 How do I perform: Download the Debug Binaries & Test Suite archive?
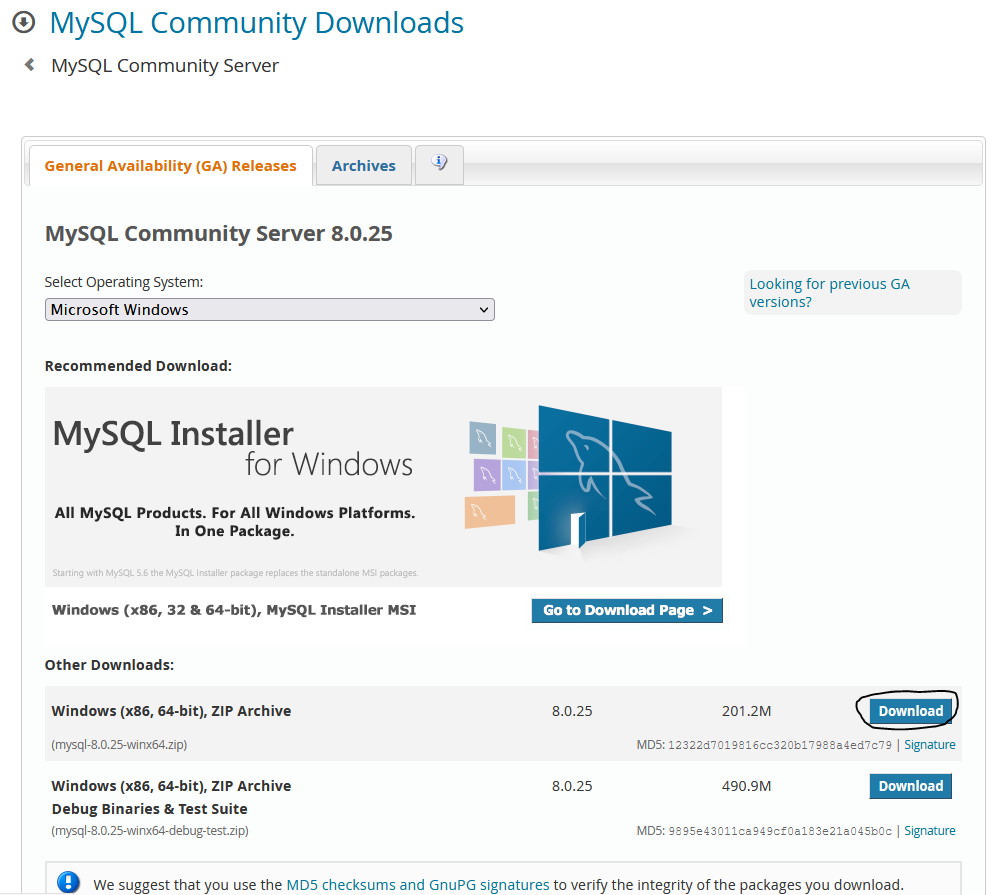909,785
